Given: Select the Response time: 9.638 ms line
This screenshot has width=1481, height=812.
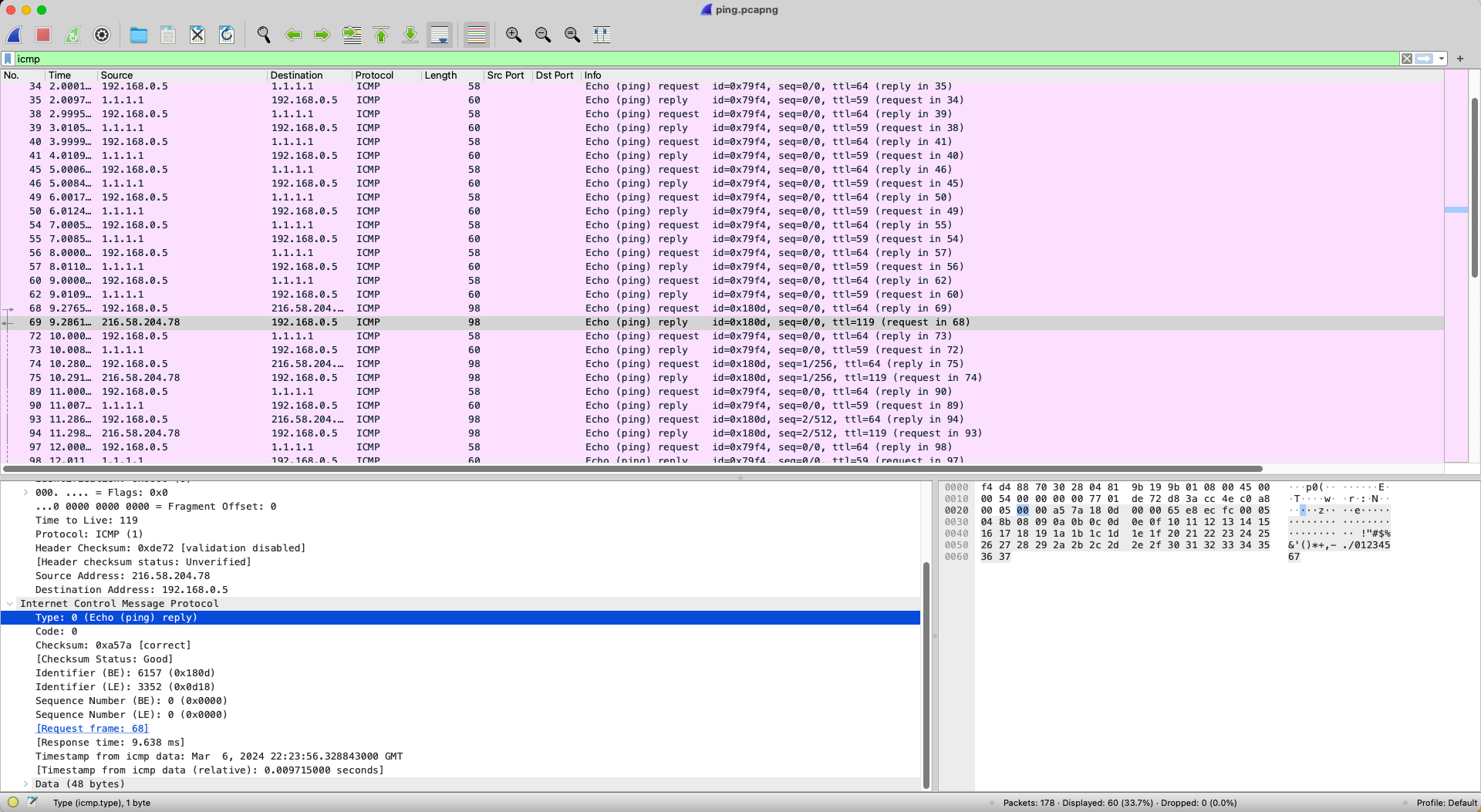Looking at the screenshot, I should pos(460,742).
